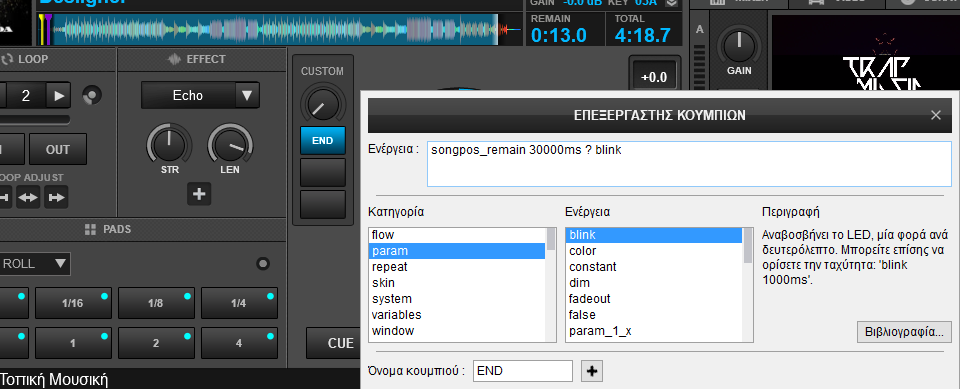Click the loop OUT button
Image resolution: width=960 pixels, height=389 pixels.
pyautogui.click(x=58, y=149)
